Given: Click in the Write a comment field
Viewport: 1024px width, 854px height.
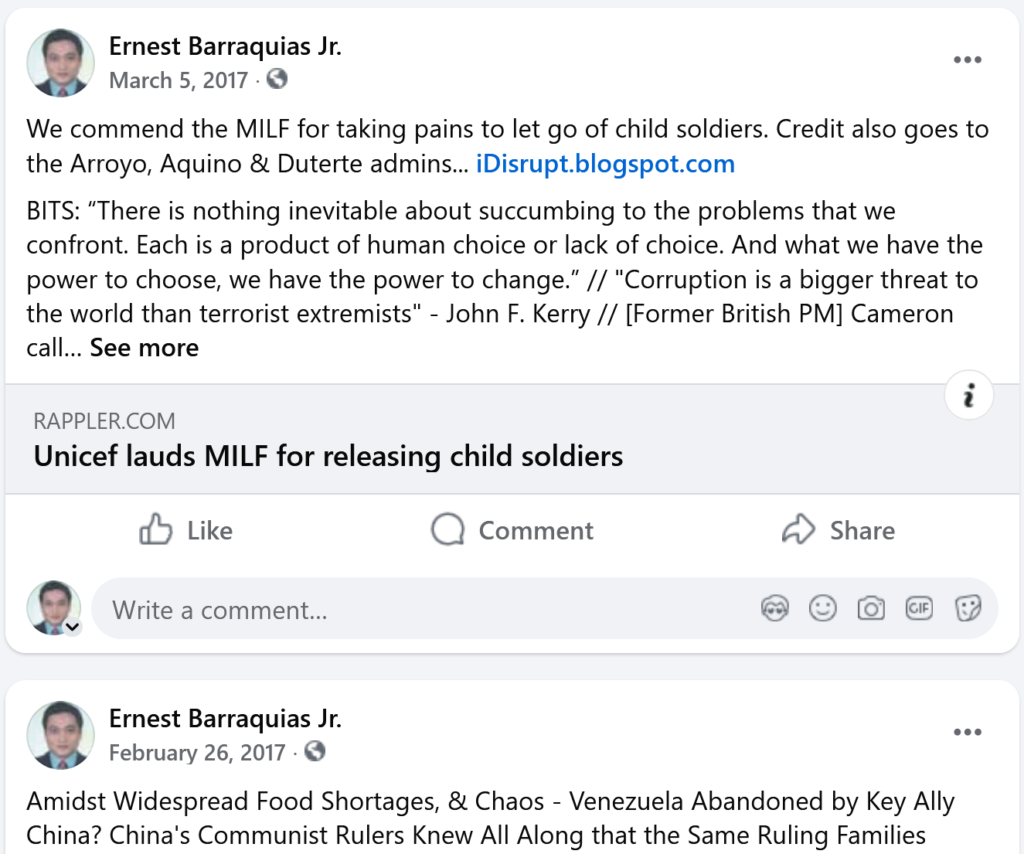Looking at the screenshot, I should pyautogui.click(x=400, y=610).
